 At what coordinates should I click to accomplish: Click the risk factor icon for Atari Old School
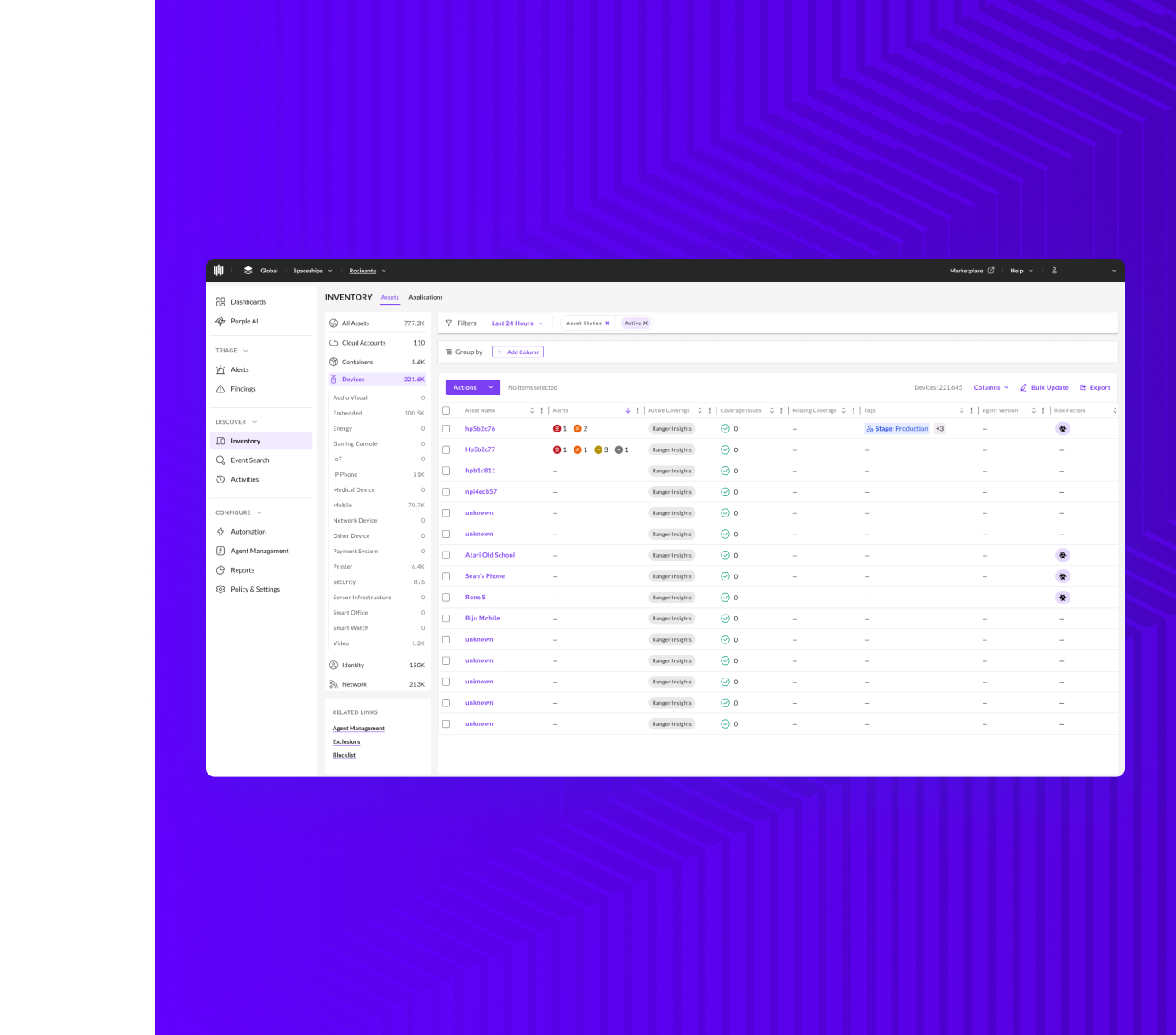pos(1062,555)
